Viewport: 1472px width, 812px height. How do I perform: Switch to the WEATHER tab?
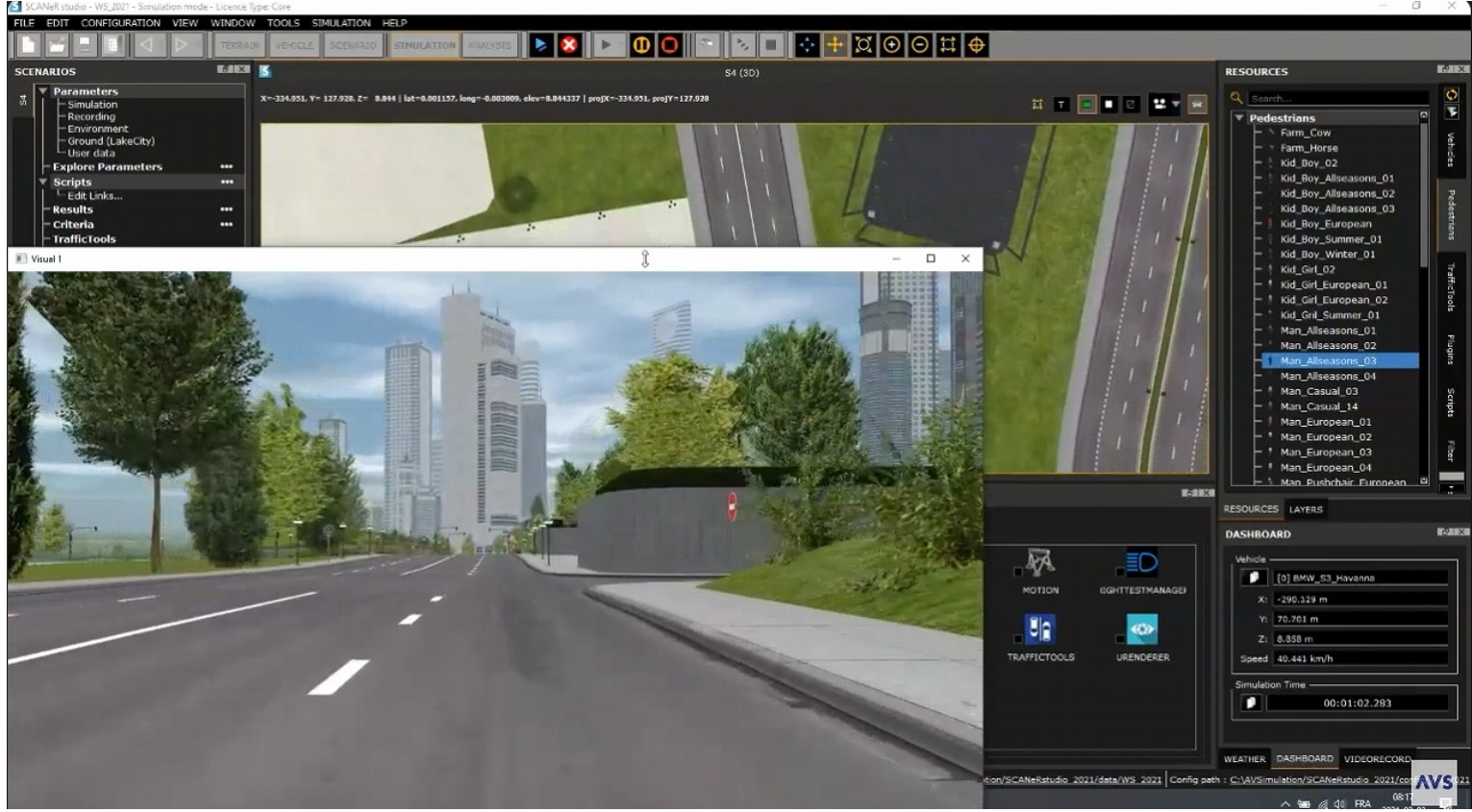click(1244, 759)
